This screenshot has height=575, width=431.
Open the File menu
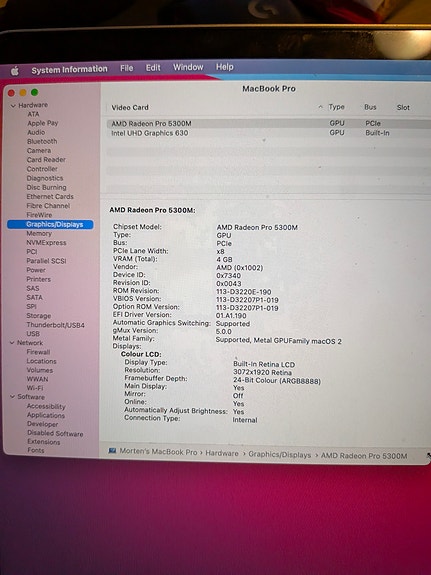coord(127,68)
